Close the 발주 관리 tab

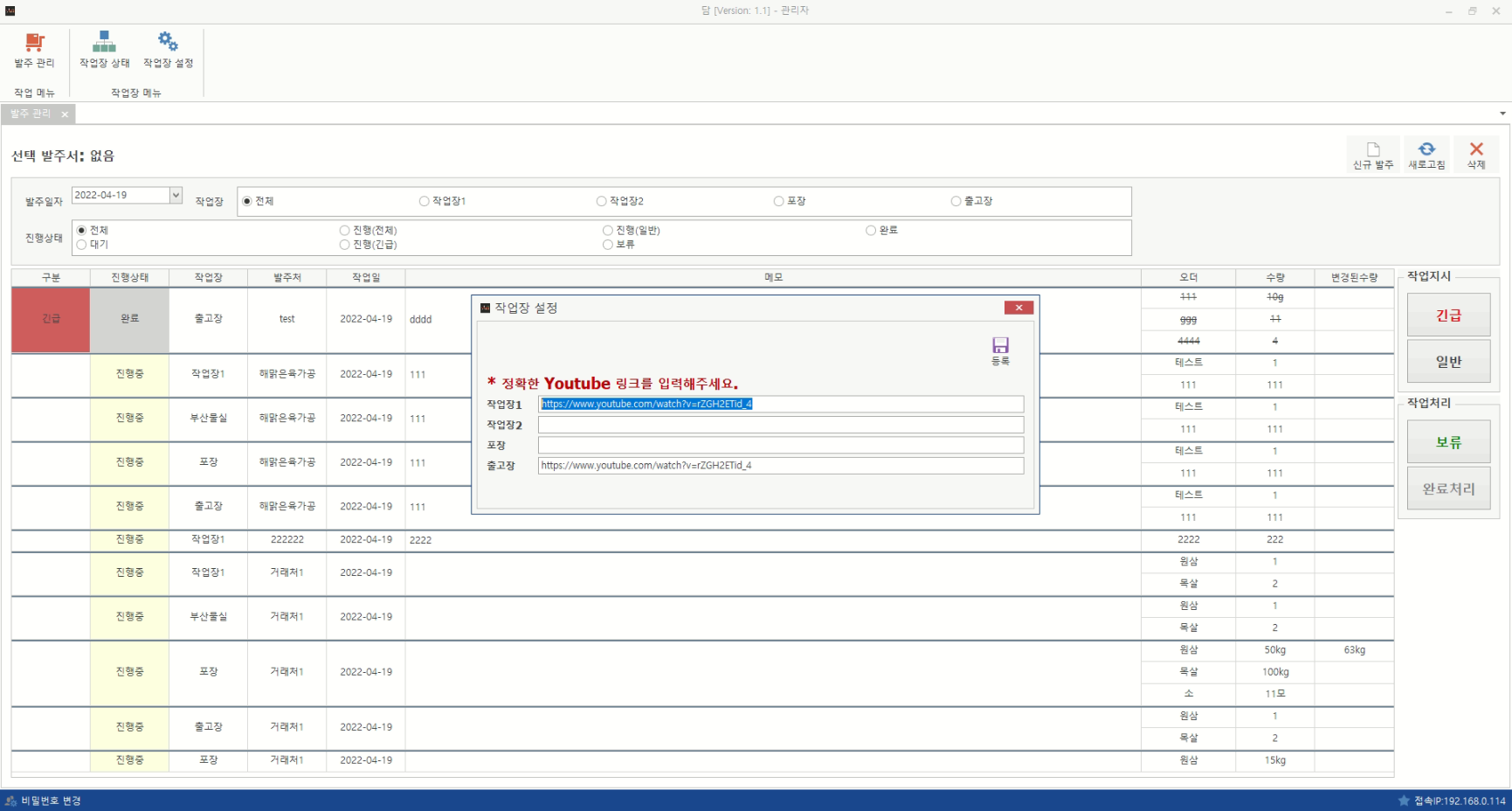click(65, 114)
